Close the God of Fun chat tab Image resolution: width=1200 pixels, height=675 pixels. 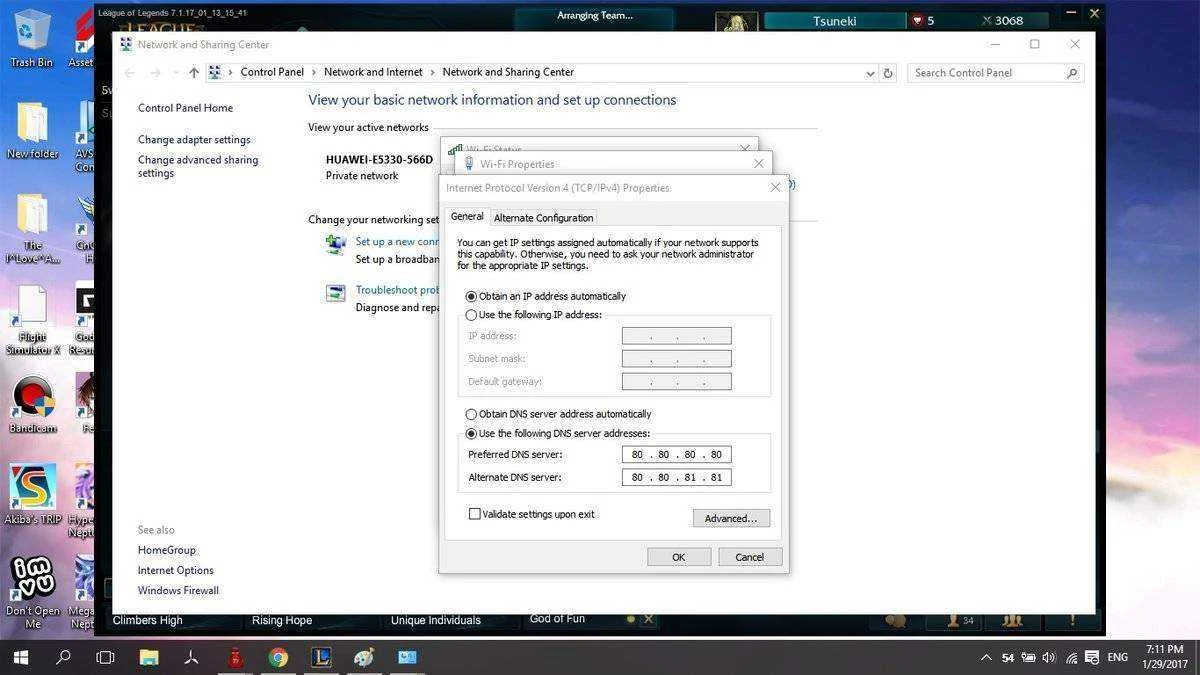tap(648, 619)
